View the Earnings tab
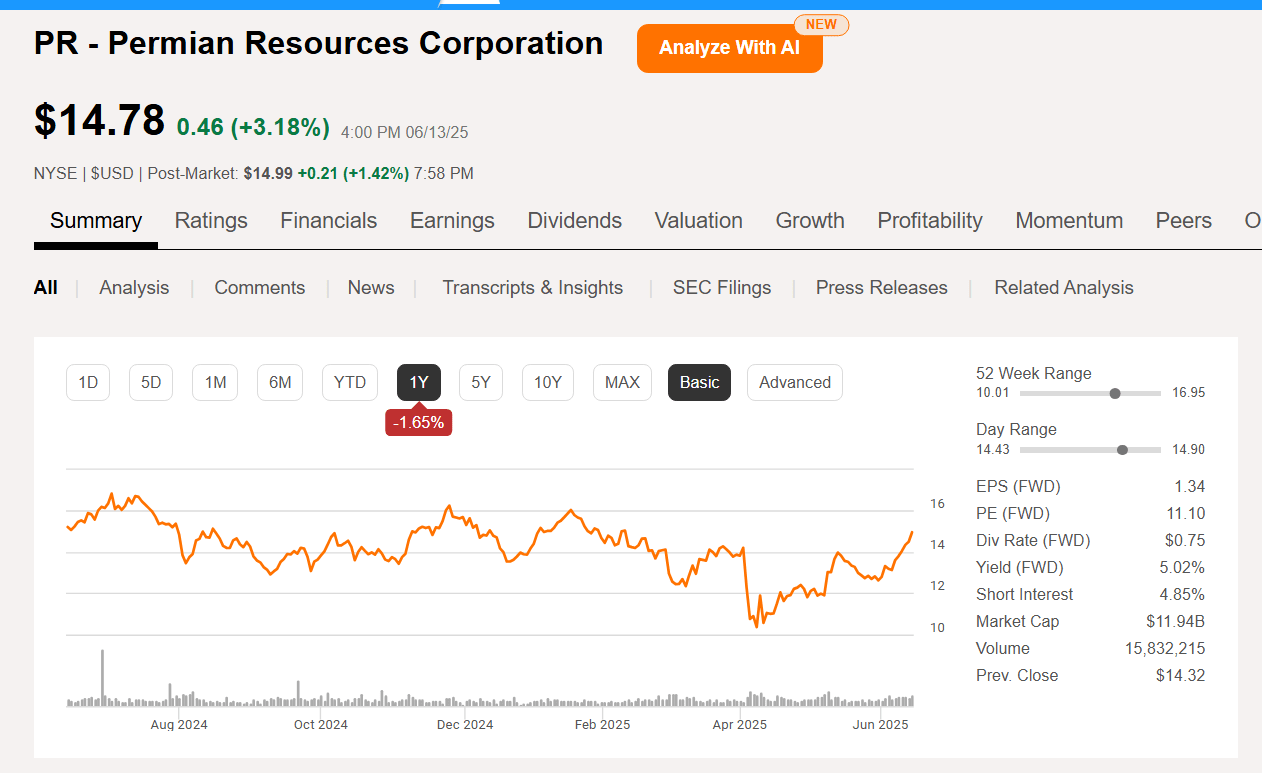This screenshot has width=1262, height=773. click(x=452, y=220)
